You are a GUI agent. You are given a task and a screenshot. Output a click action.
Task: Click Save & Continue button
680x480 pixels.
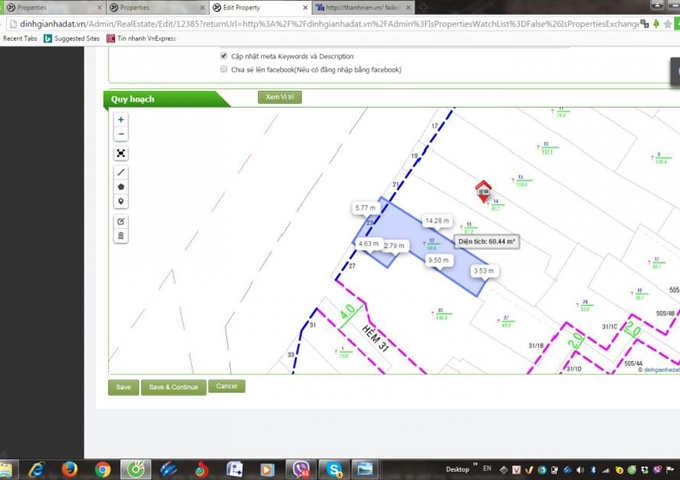pyautogui.click(x=173, y=387)
